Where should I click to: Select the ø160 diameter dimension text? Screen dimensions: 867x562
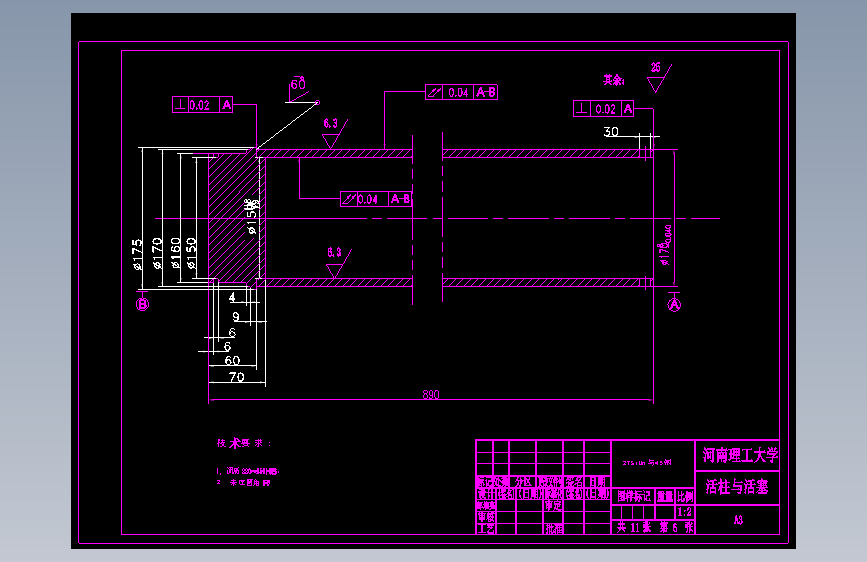(175, 253)
